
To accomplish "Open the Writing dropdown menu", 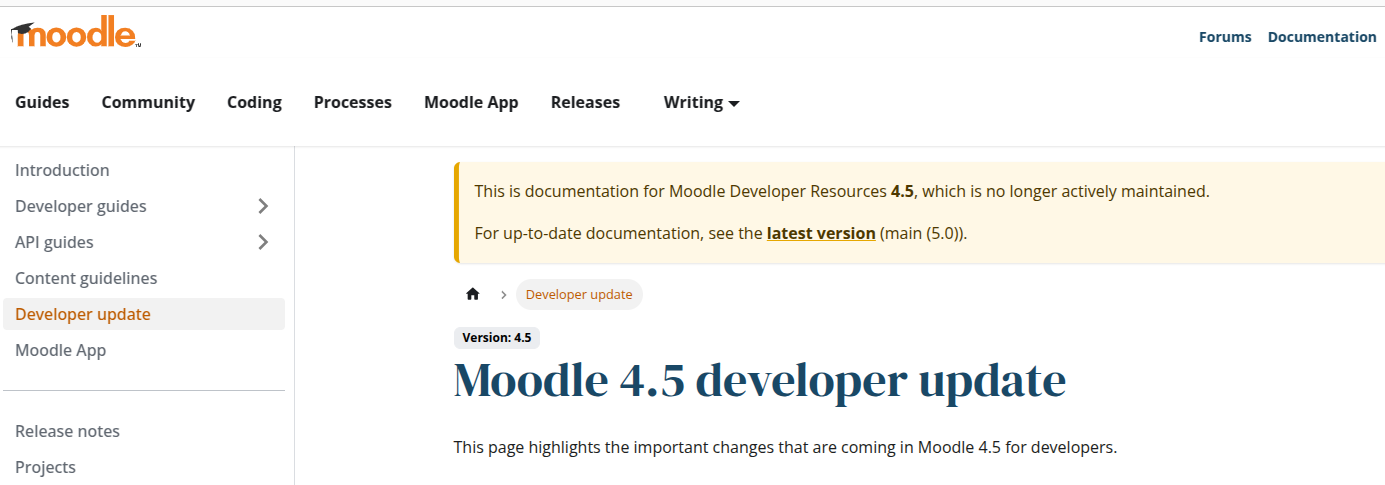I will pyautogui.click(x=701, y=102).
